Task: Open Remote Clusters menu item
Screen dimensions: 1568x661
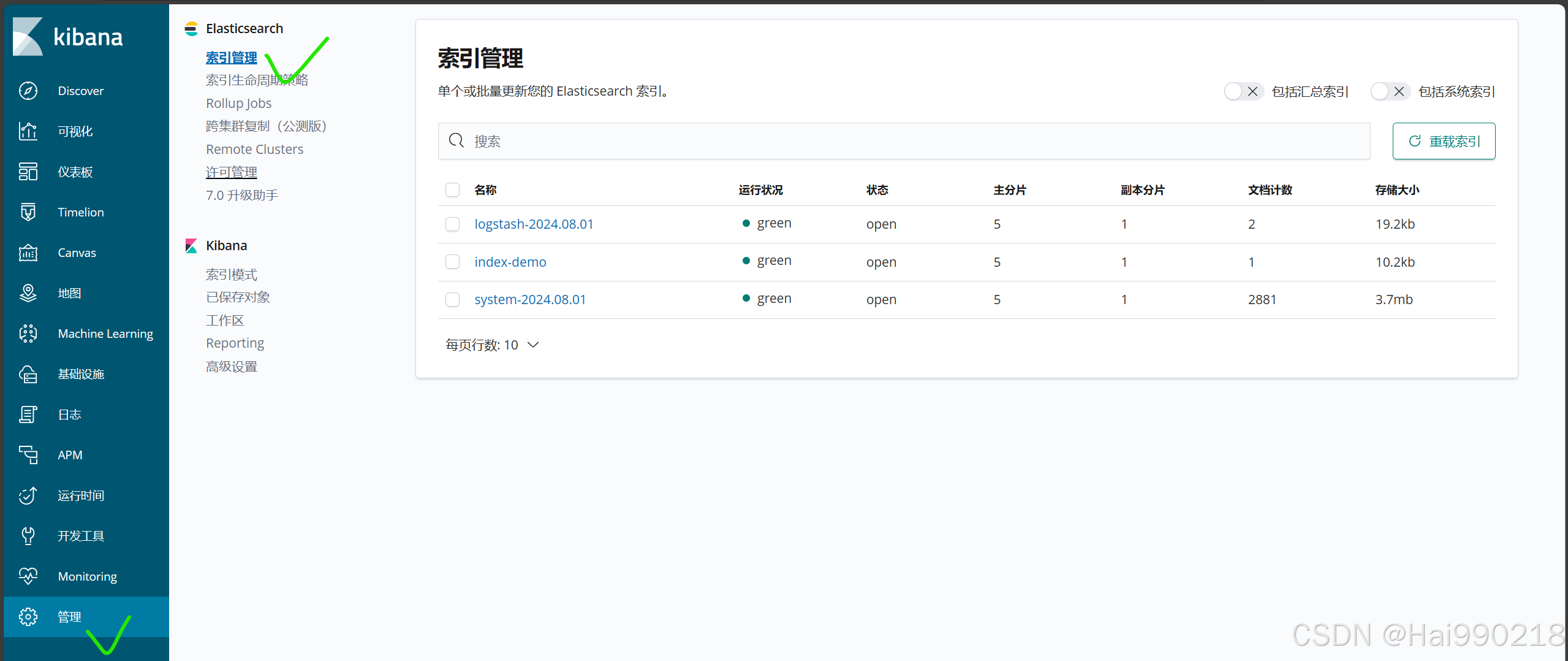Action: (x=255, y=150)
